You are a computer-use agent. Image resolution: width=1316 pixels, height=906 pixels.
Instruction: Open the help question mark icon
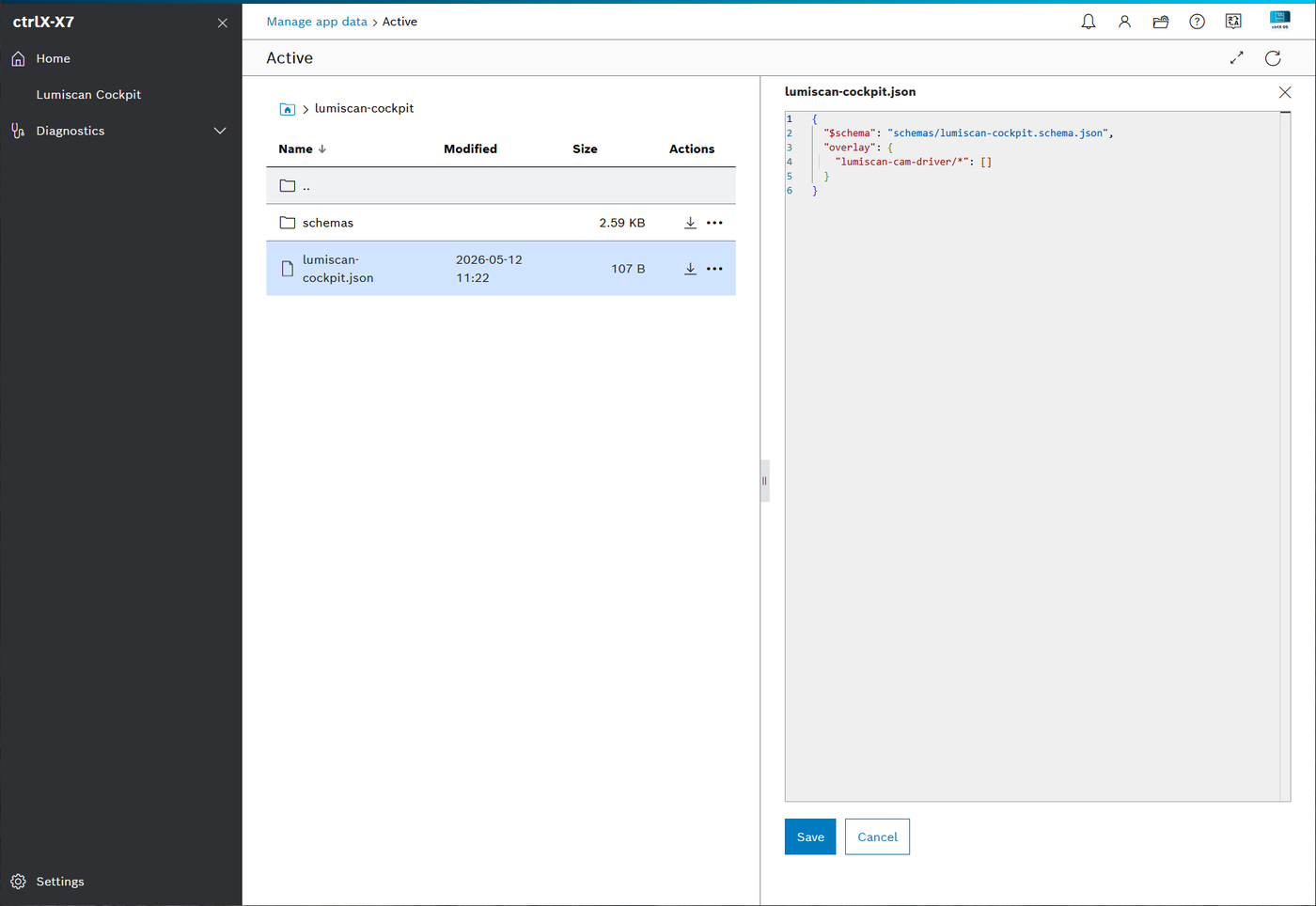[1197, 22]
